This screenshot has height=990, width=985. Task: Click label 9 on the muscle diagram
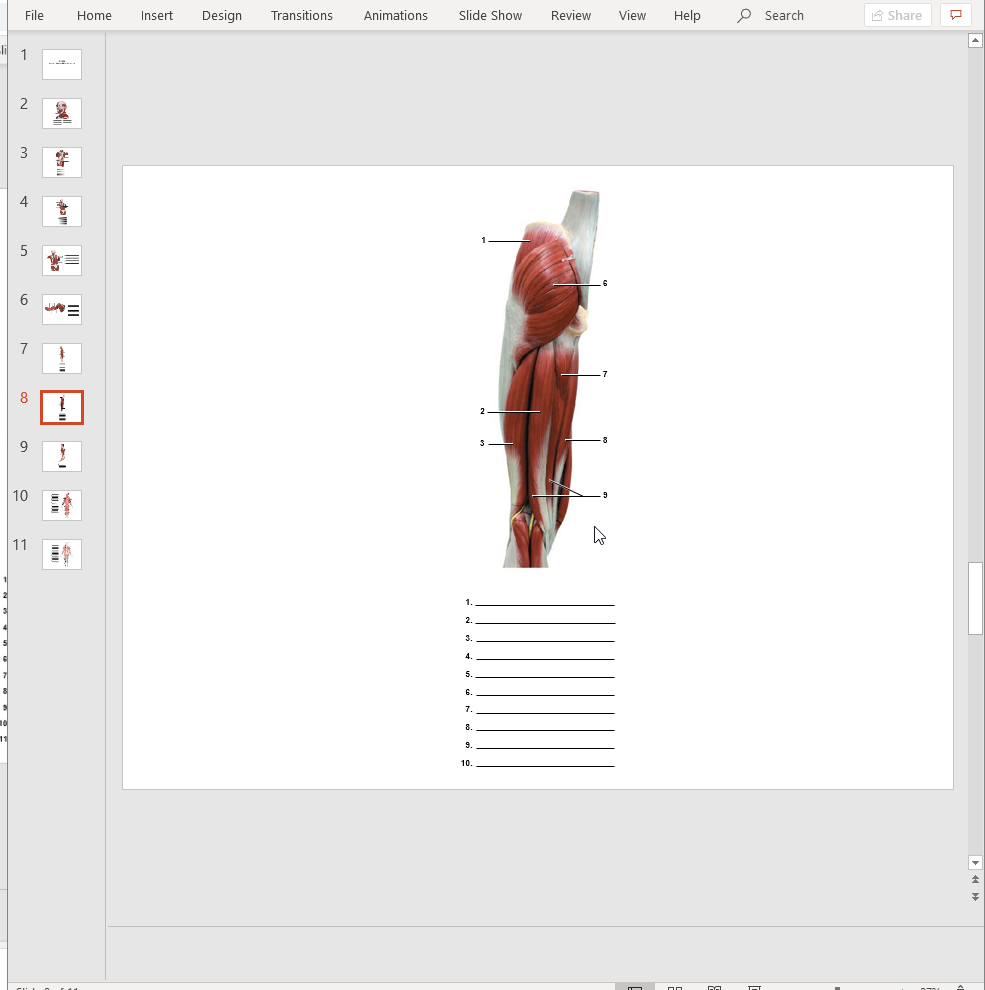(x=605, y=495)
